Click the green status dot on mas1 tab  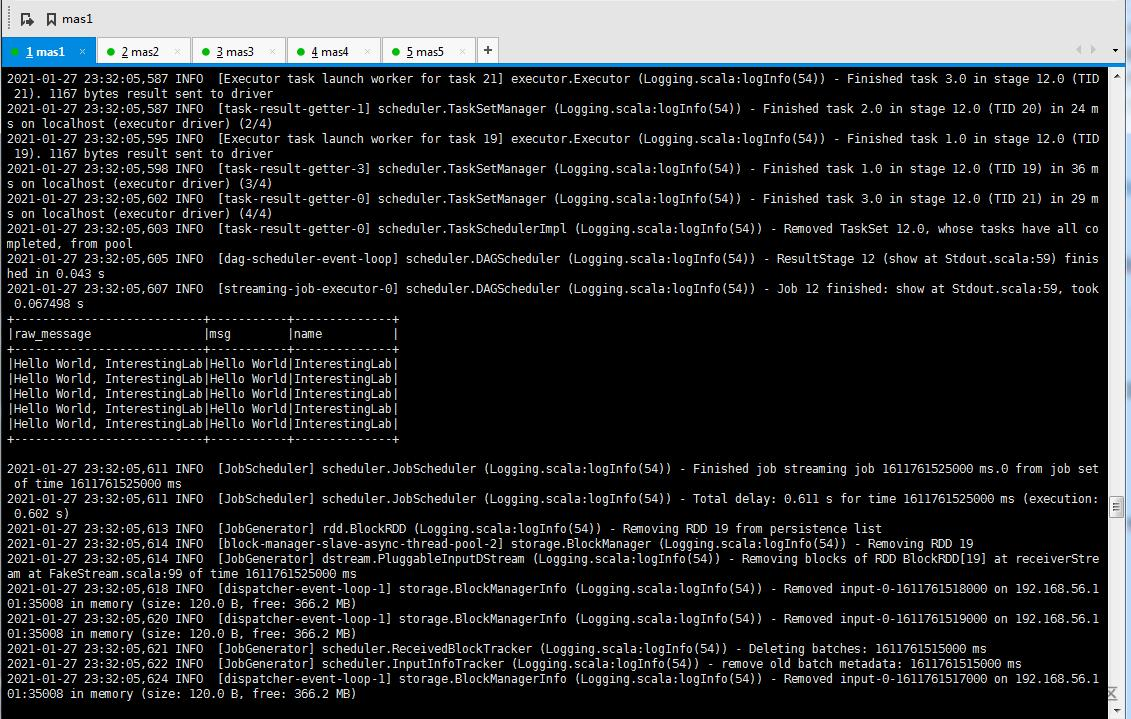(16, 52)
